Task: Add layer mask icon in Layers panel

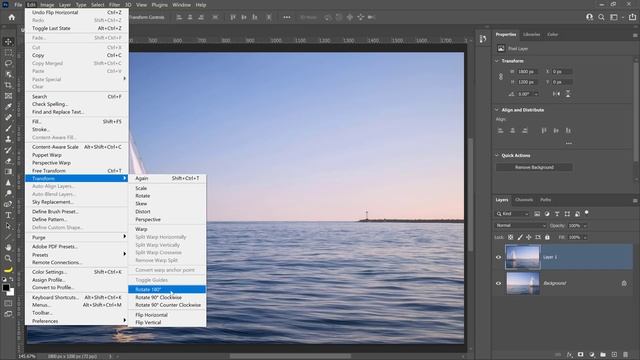Action: point(580,355)
